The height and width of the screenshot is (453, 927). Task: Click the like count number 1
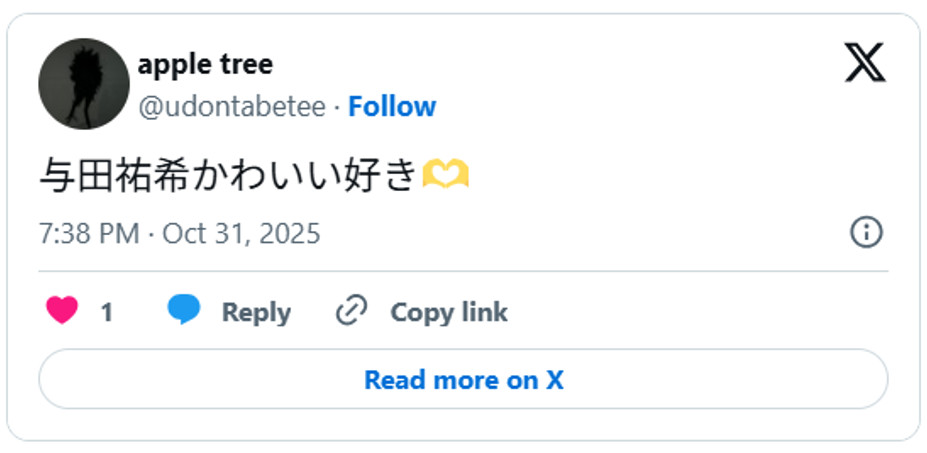coord(106,313)
